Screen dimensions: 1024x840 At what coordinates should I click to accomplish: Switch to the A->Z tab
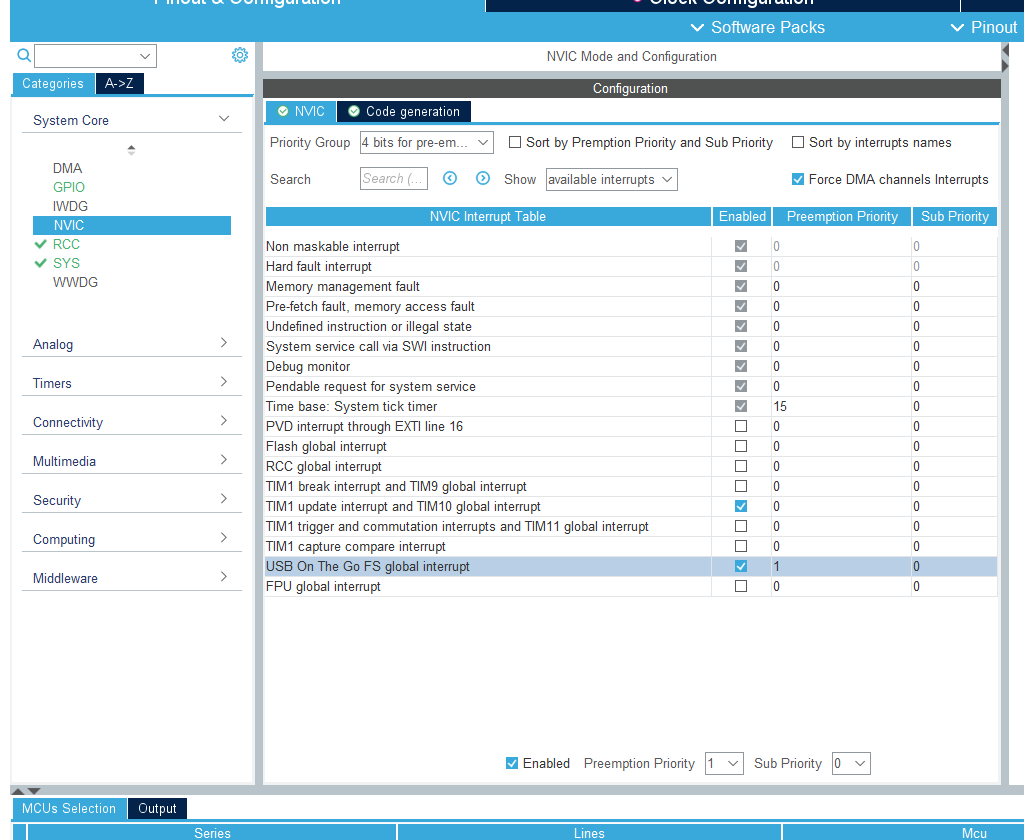(x=120, y=84)
